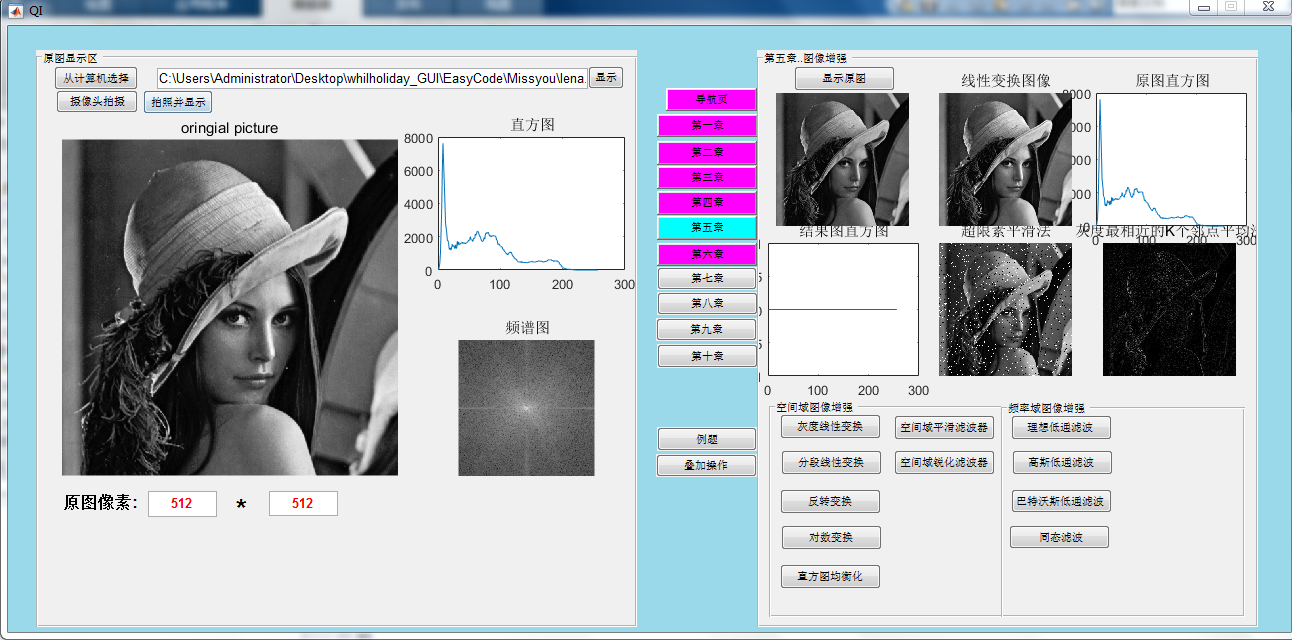
Task: Click the 原图像素 label
Action: pos(101,503)
